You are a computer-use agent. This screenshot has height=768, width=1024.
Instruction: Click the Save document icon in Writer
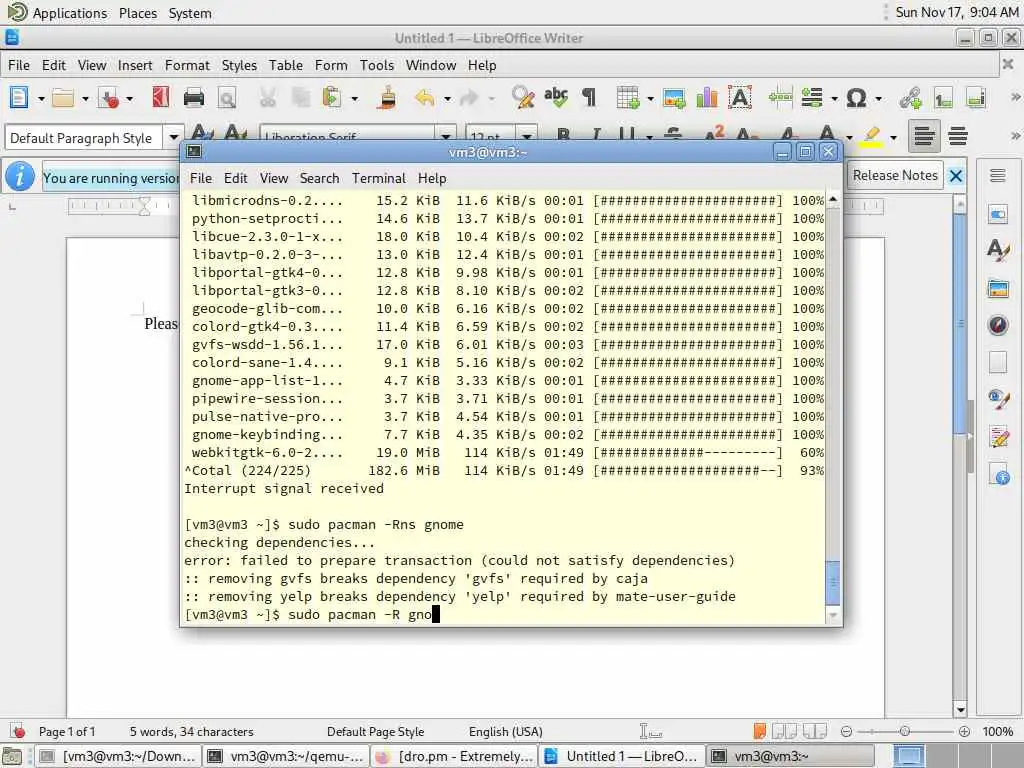pos(108,98)
